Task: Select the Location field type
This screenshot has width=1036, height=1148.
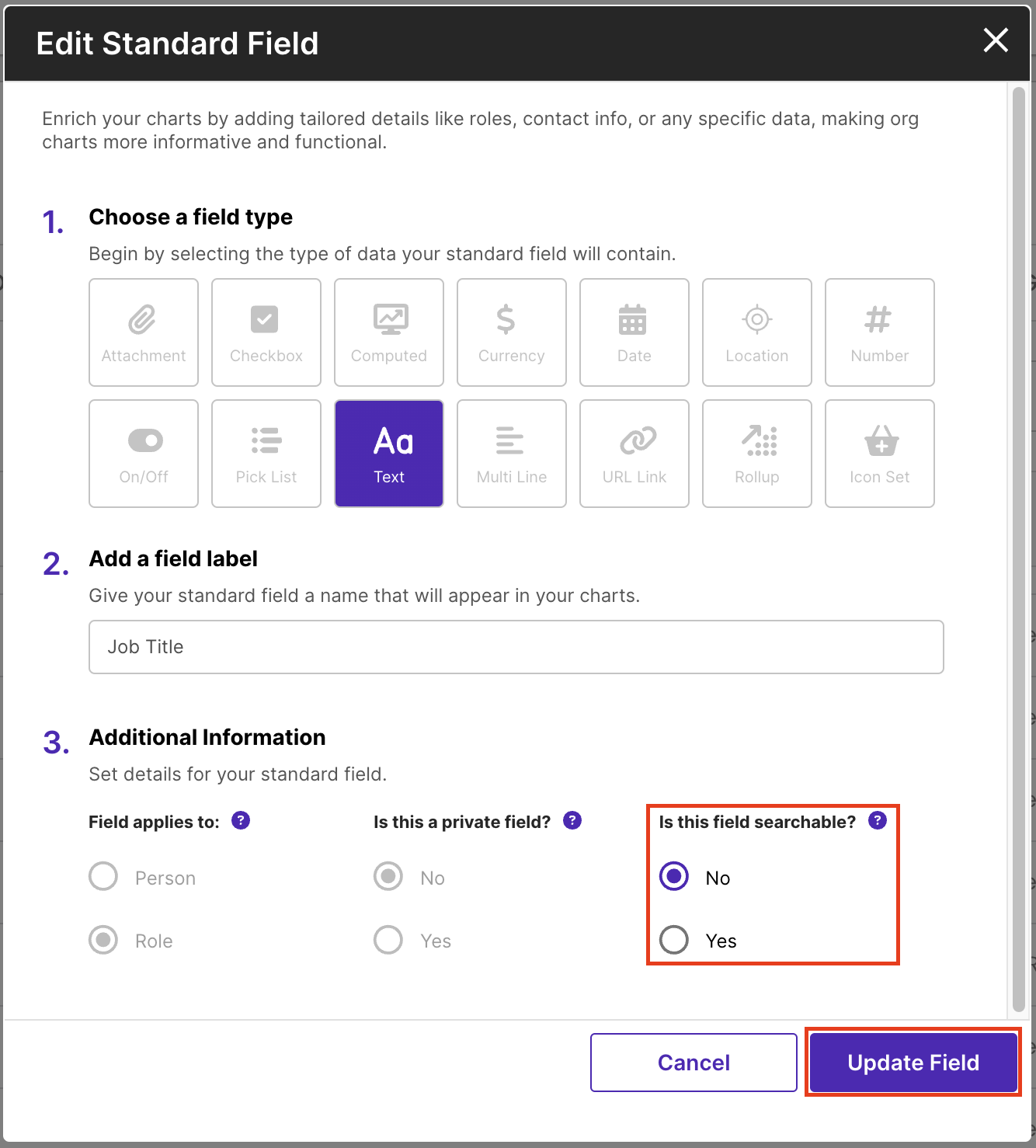Action: pos(757,332)
